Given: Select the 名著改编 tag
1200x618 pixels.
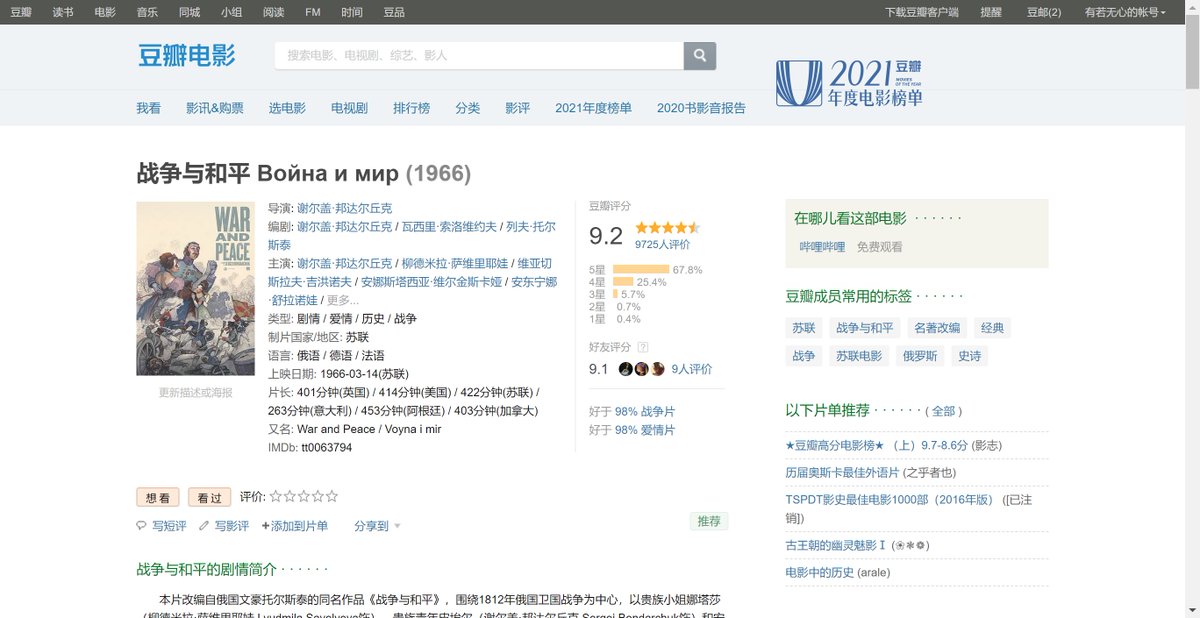Looking at the screenshot, I should pyautogui.click(x=937, y=328).
